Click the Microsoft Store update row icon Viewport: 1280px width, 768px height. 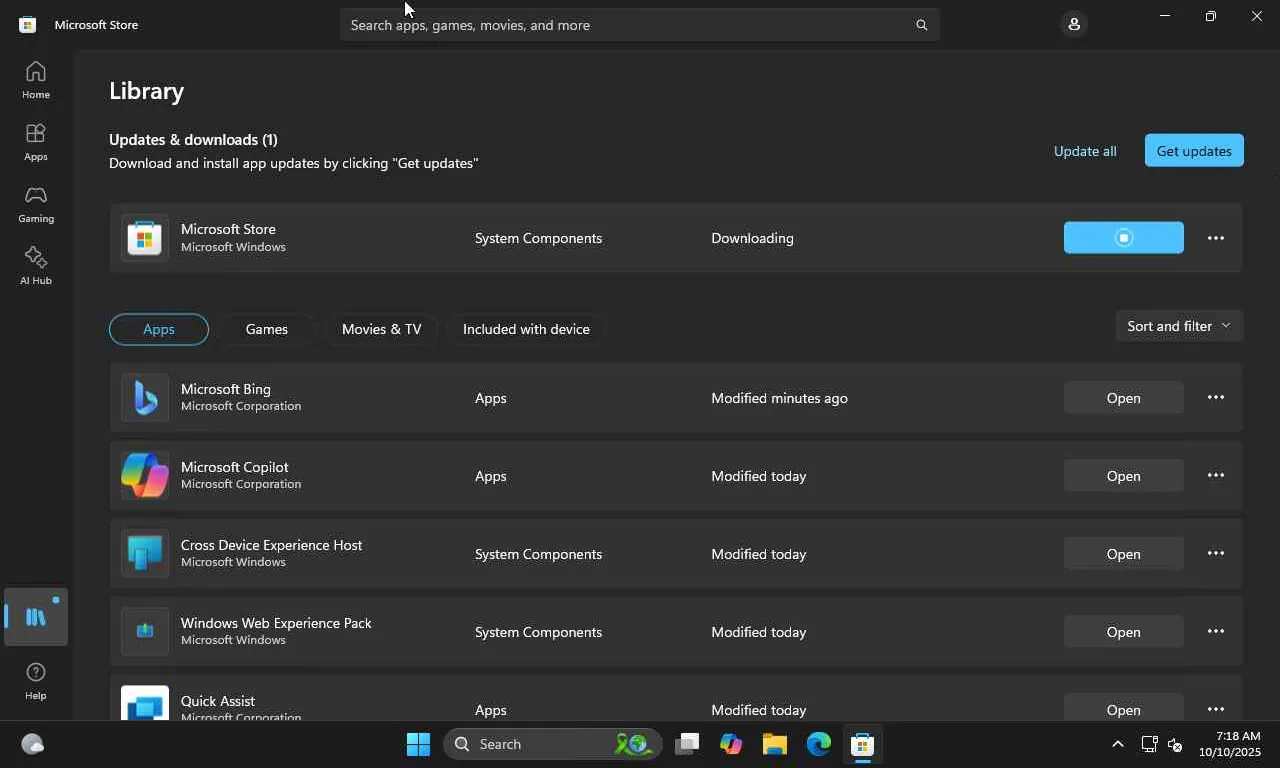click(x=145, y=238)
